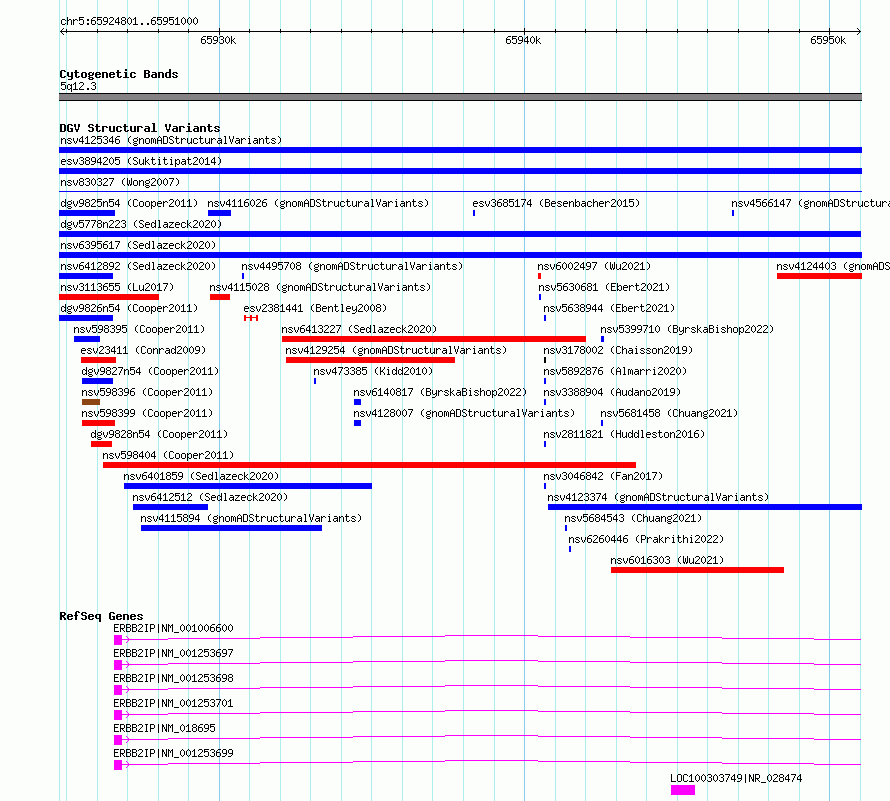The image size is (890, 801).
Task: Click the 65950k ruler tick label
Action: [828, 40]
